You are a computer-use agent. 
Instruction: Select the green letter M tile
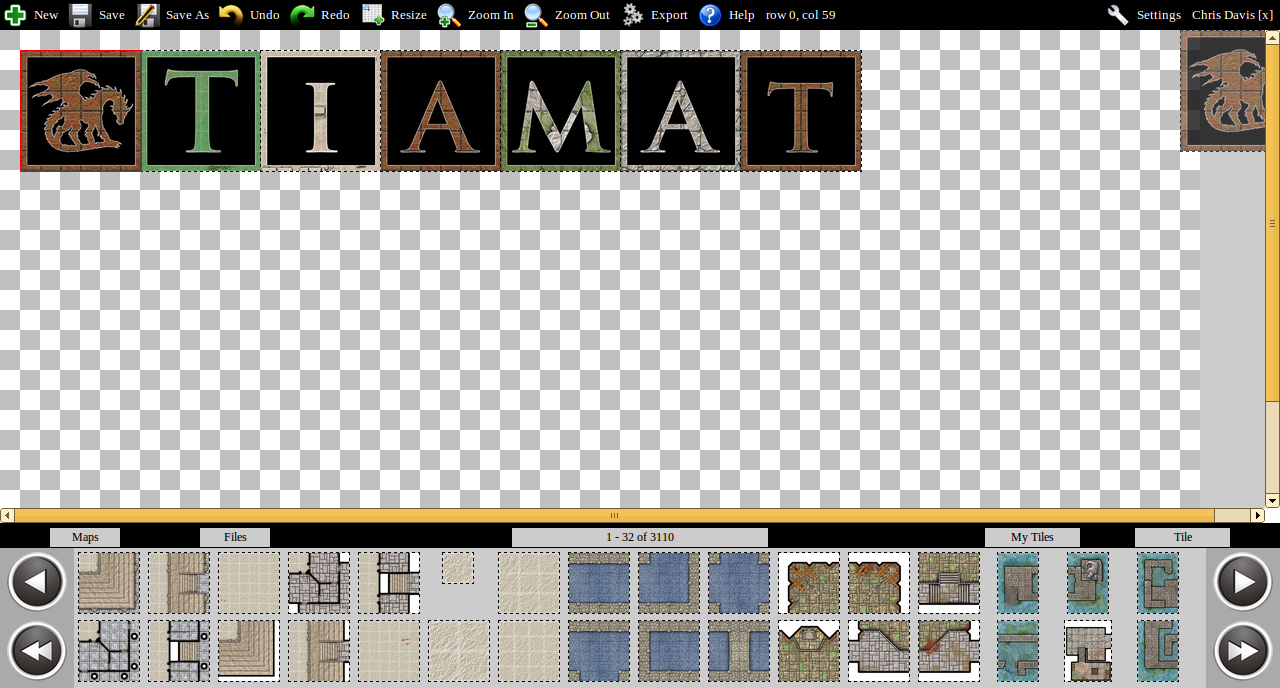point(561,111)
